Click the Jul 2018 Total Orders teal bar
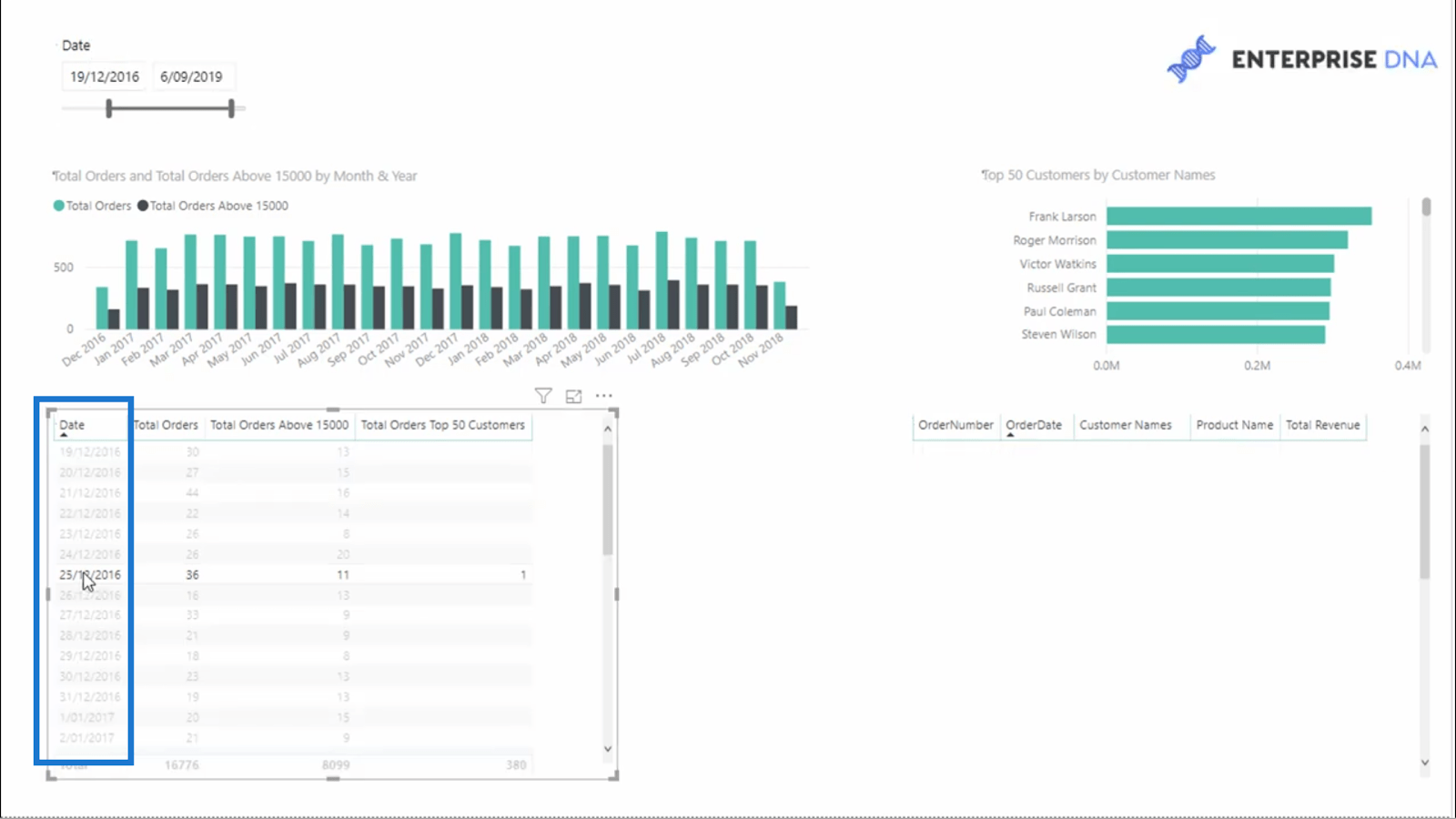This screenshot has width=1456, height=819. click(x=662, y=280)
